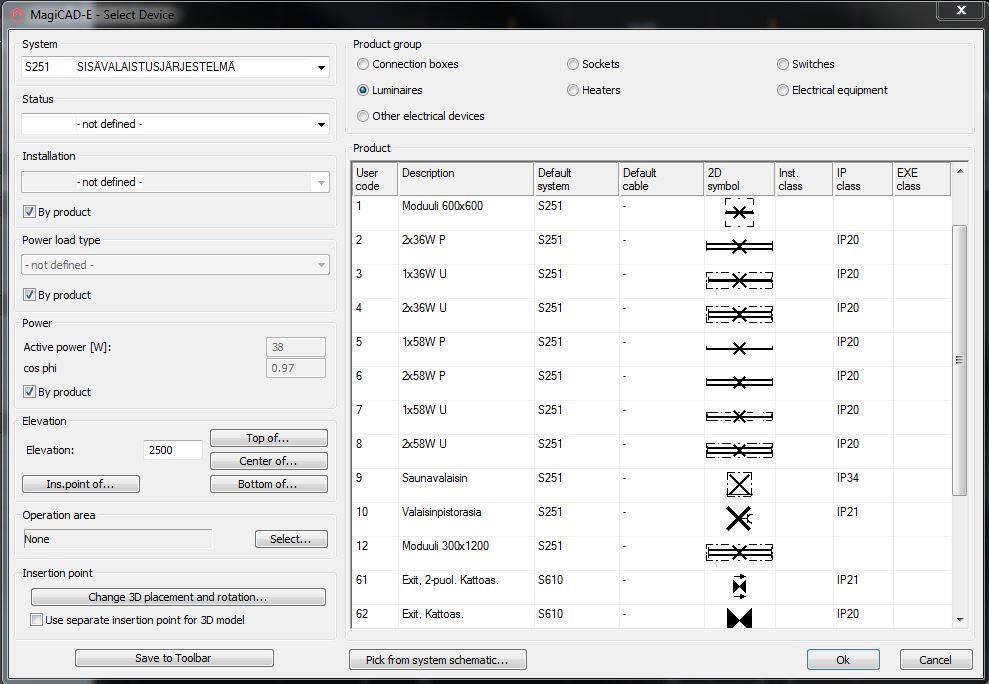
Task: Click the 2D symbol for 2x58W P
Action: point(739,382)
